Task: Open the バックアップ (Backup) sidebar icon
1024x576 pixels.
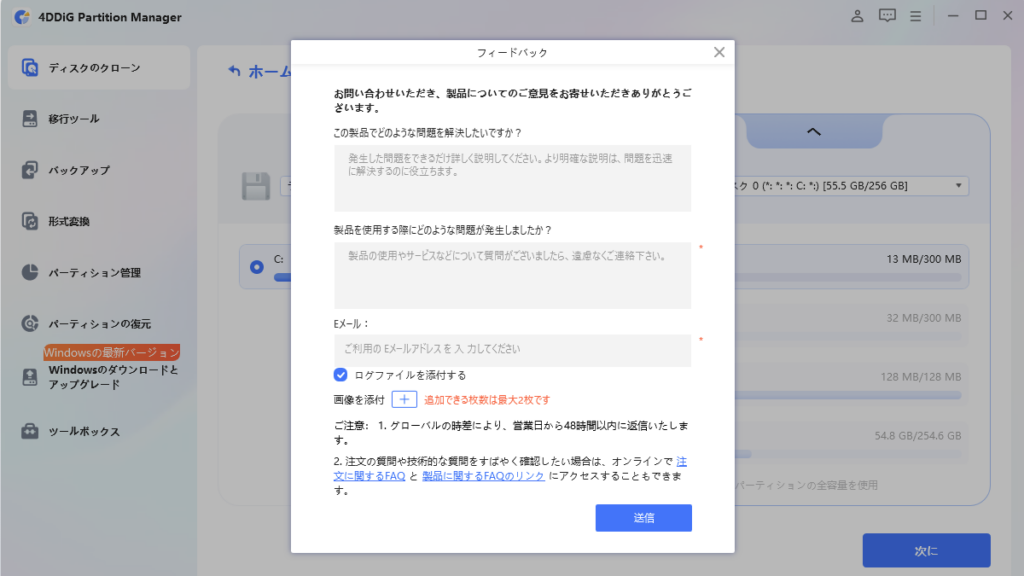Action: click(x=32, y=170)
